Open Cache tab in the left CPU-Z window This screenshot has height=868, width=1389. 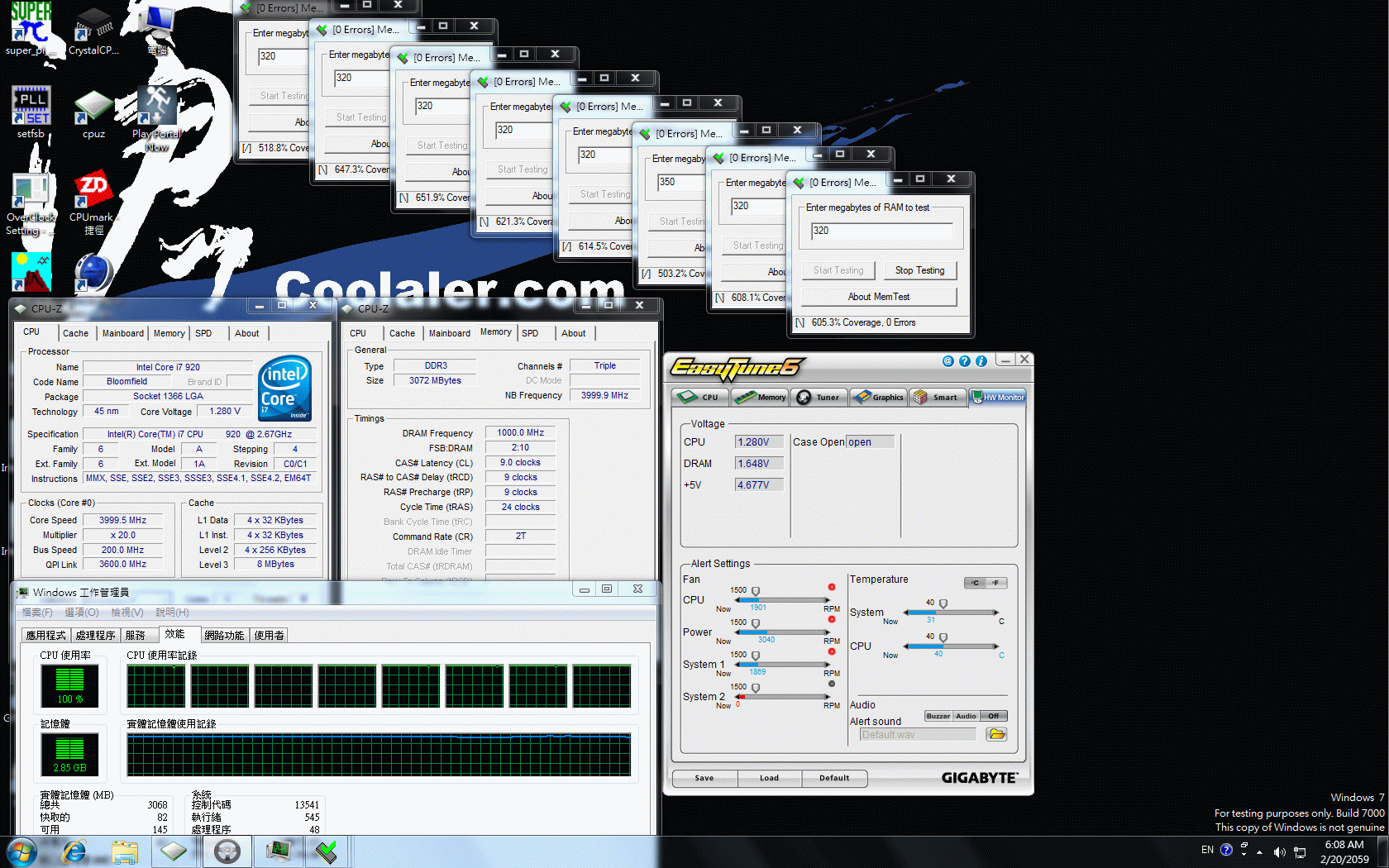click(x=75, y=333)
